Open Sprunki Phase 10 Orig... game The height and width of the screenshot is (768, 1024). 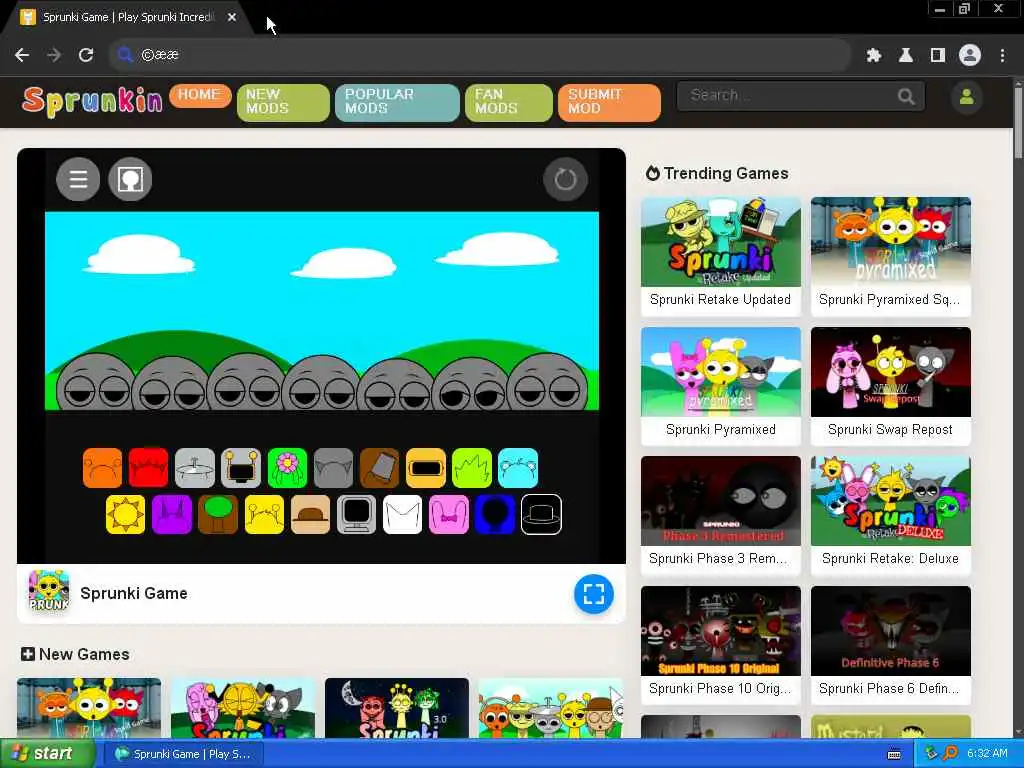click(x=721, y=645)
